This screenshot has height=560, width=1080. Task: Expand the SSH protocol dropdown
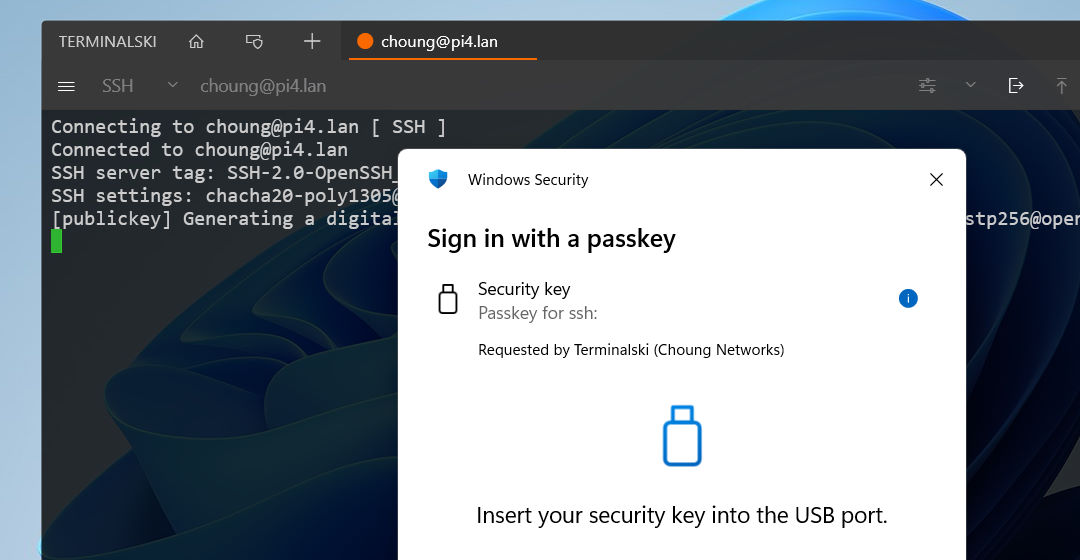(x=172, y=86)
